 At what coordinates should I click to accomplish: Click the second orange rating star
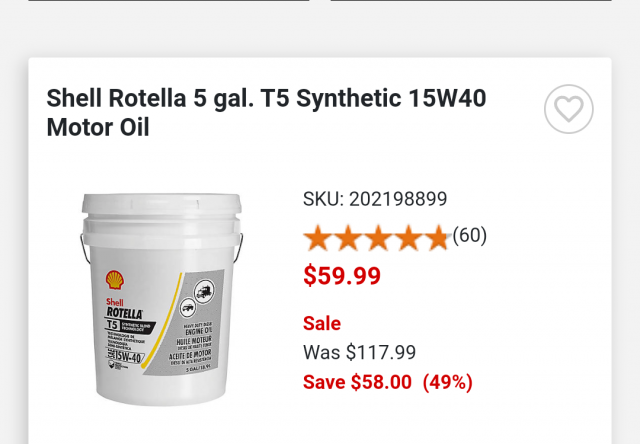[x=347, y=238]
